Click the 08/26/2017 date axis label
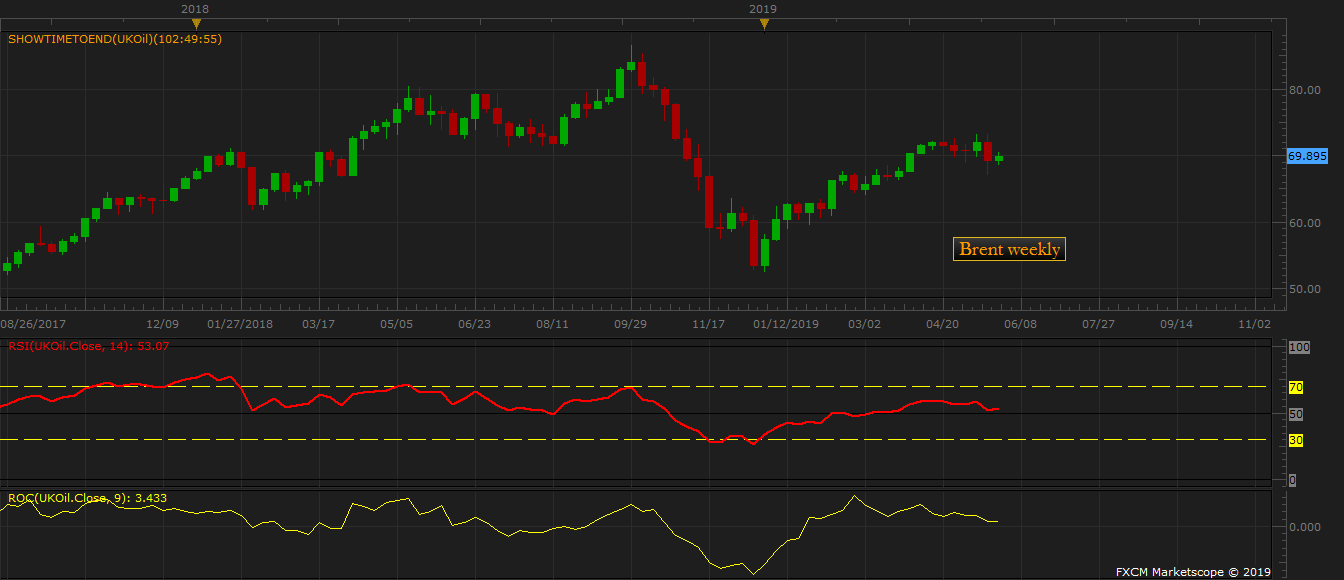Image resolution: width=1344 pixels, height=580 pixels. click(34, 324)
